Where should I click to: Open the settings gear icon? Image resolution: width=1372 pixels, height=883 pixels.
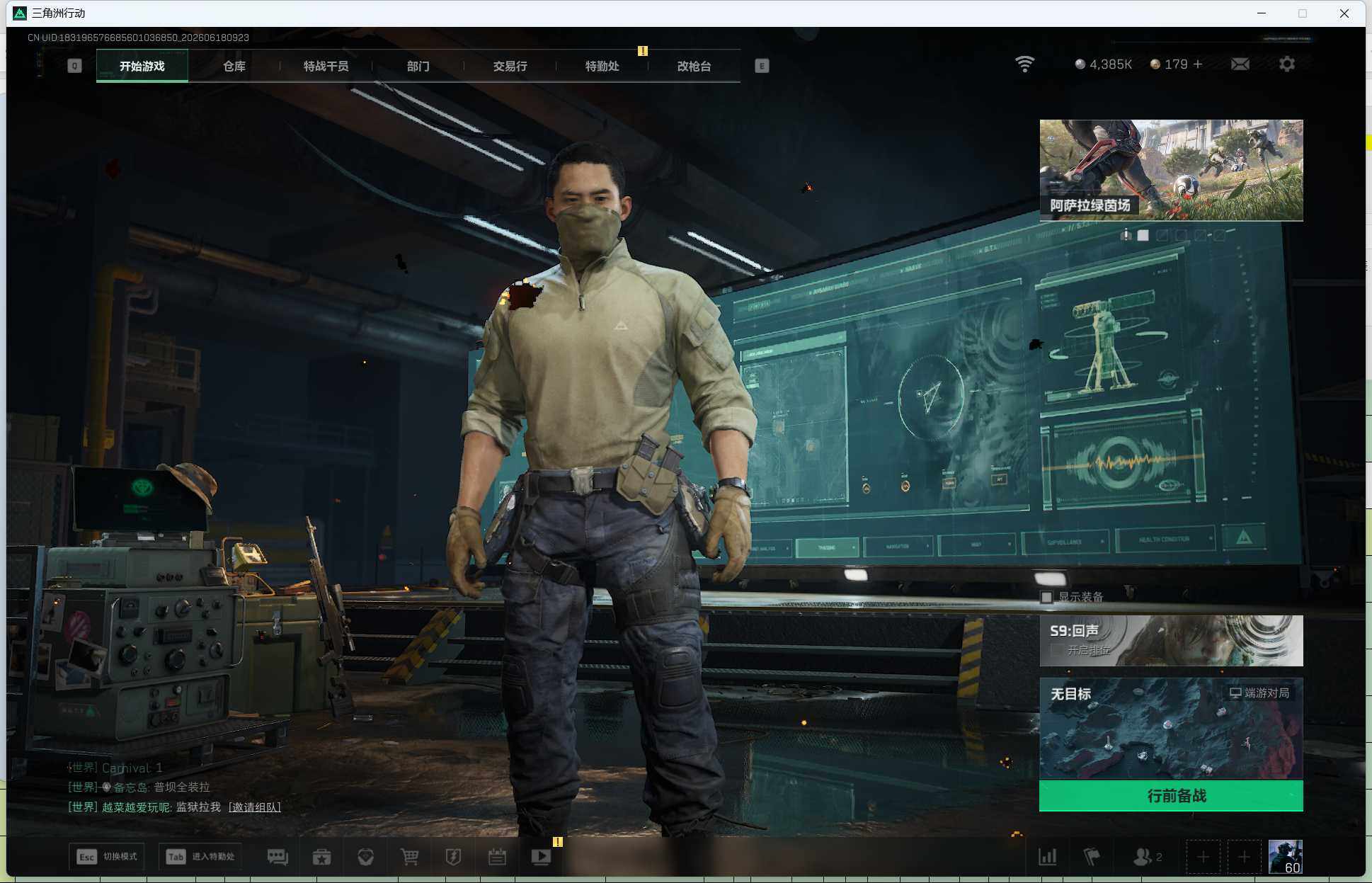(x=1287, y=64)
